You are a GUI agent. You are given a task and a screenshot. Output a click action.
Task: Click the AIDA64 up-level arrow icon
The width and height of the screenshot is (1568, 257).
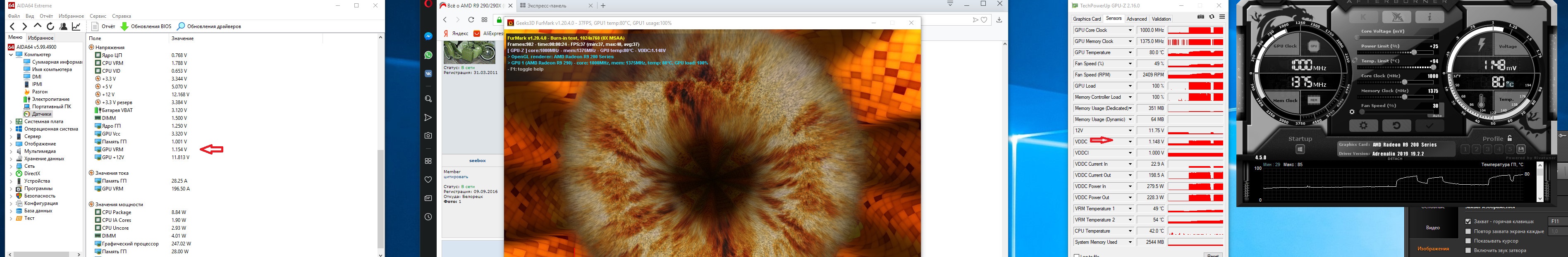(37, 26)
